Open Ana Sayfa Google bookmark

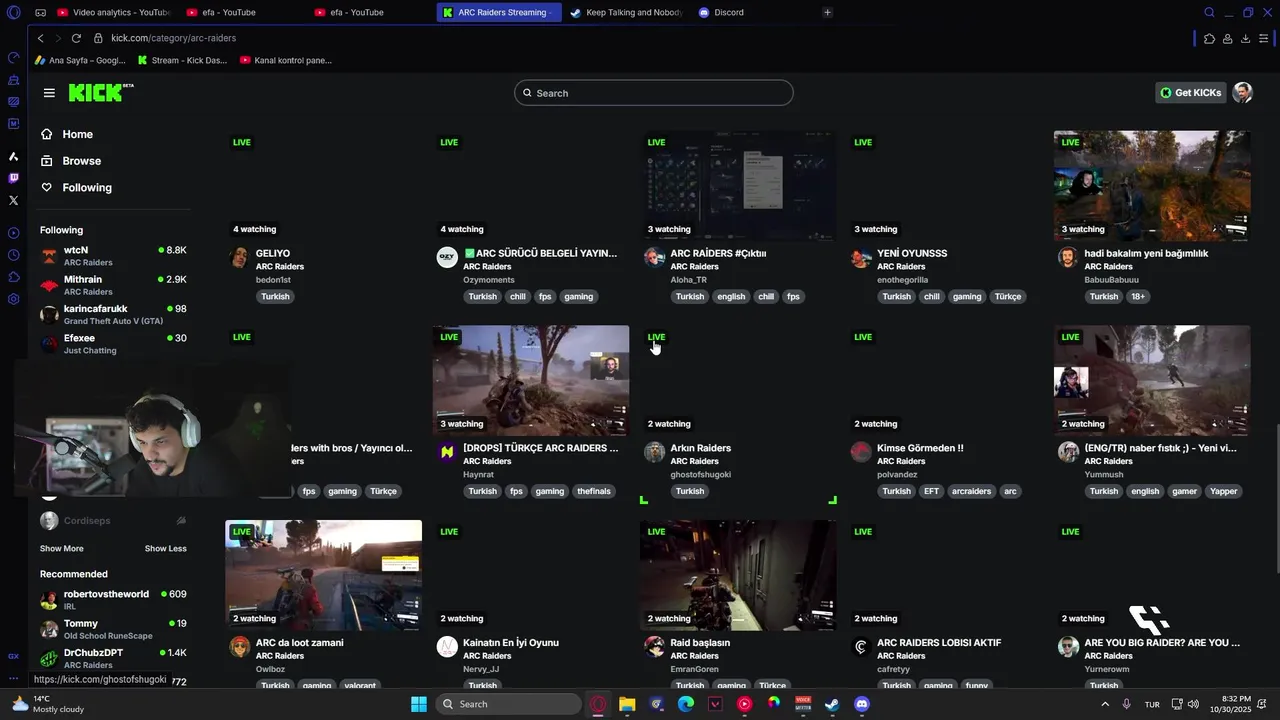tap(80, 60)
